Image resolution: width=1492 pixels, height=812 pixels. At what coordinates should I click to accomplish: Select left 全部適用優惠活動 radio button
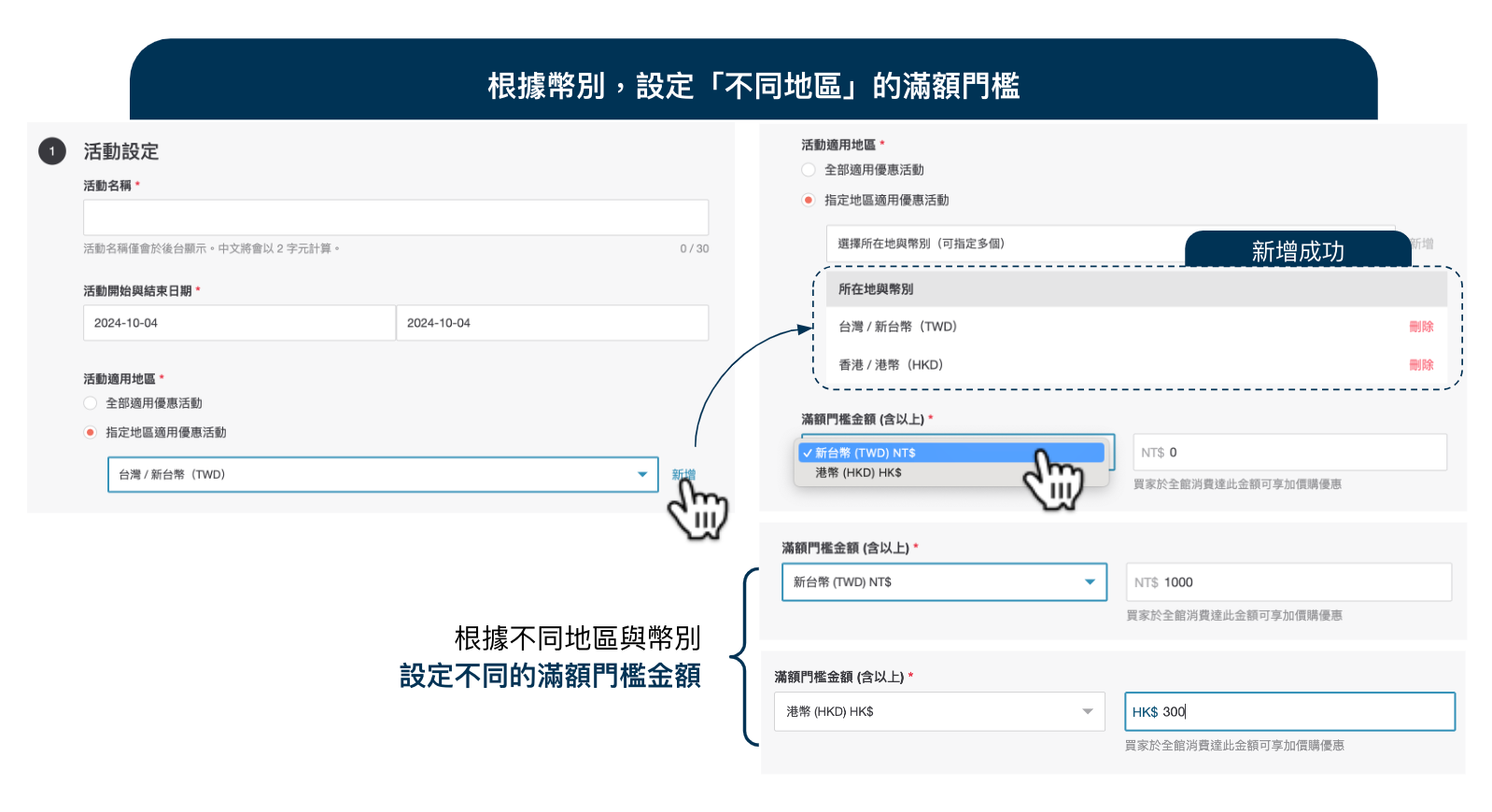91,403
